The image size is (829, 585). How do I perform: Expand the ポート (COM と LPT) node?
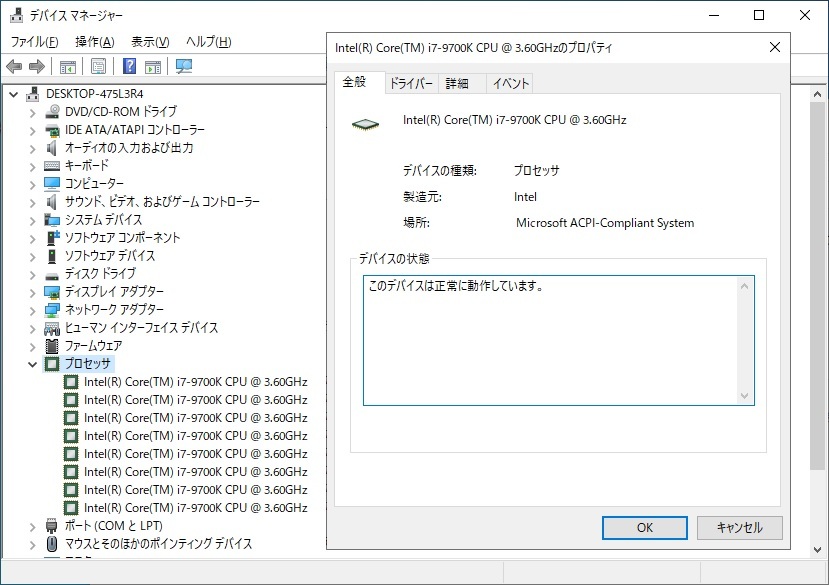pyautogui.click(x=33, y=526)
